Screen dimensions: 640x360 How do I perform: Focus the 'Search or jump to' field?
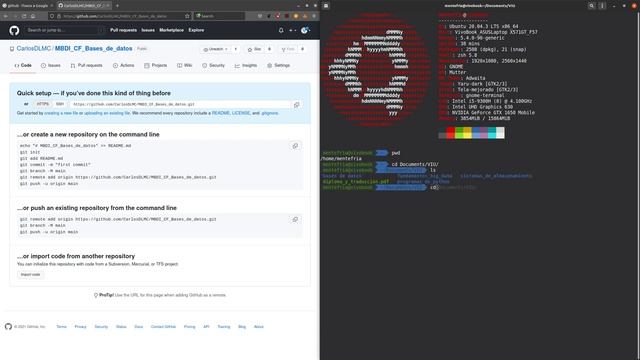pos(64,30)
